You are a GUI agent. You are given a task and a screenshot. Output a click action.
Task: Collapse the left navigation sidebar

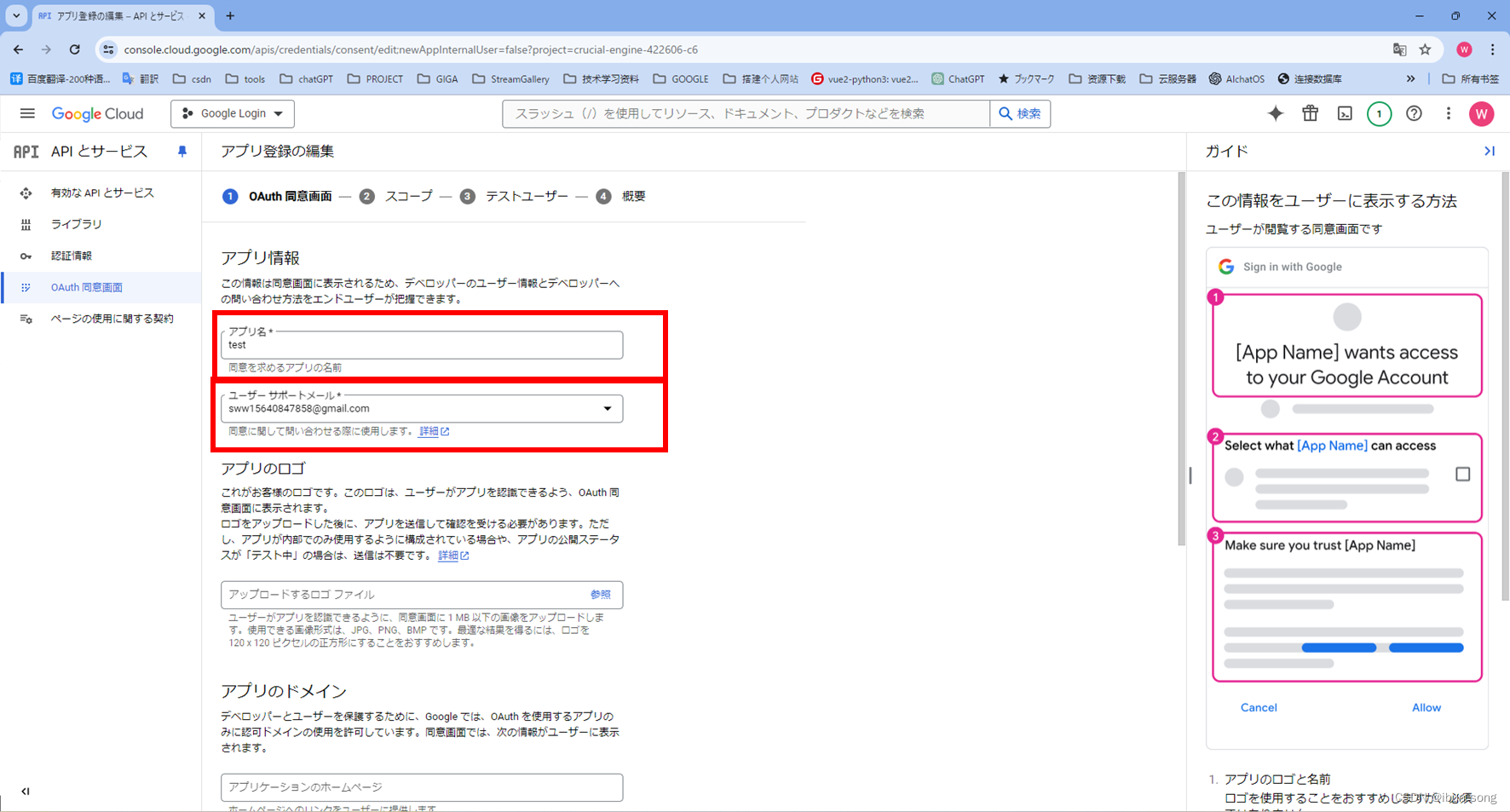click(26, 791)
